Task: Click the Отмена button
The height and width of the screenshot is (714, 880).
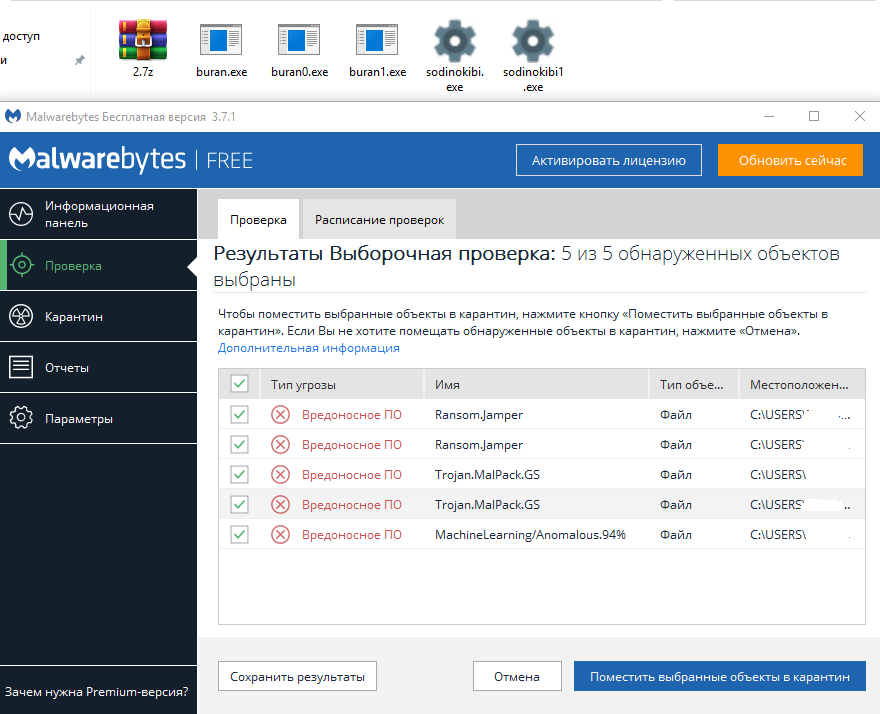Action: click(x=517, y=676)
